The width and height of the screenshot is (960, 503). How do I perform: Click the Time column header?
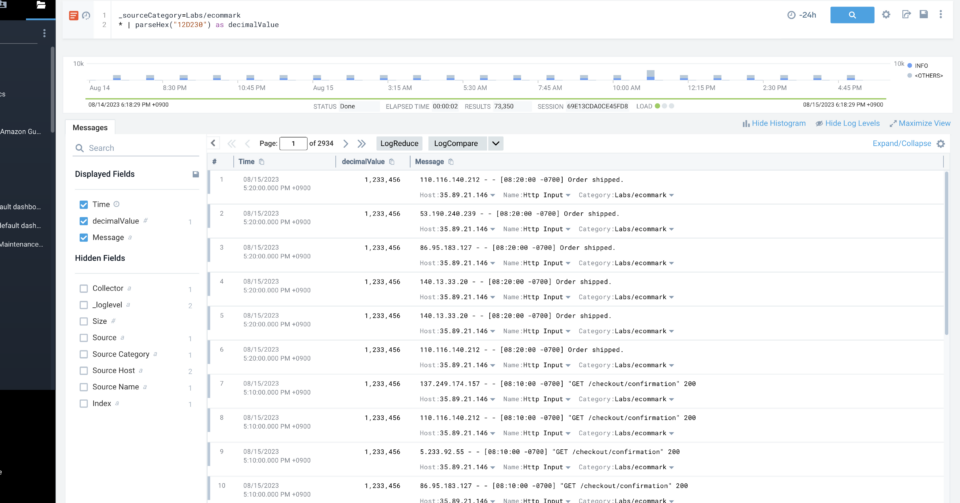[246, 162]
